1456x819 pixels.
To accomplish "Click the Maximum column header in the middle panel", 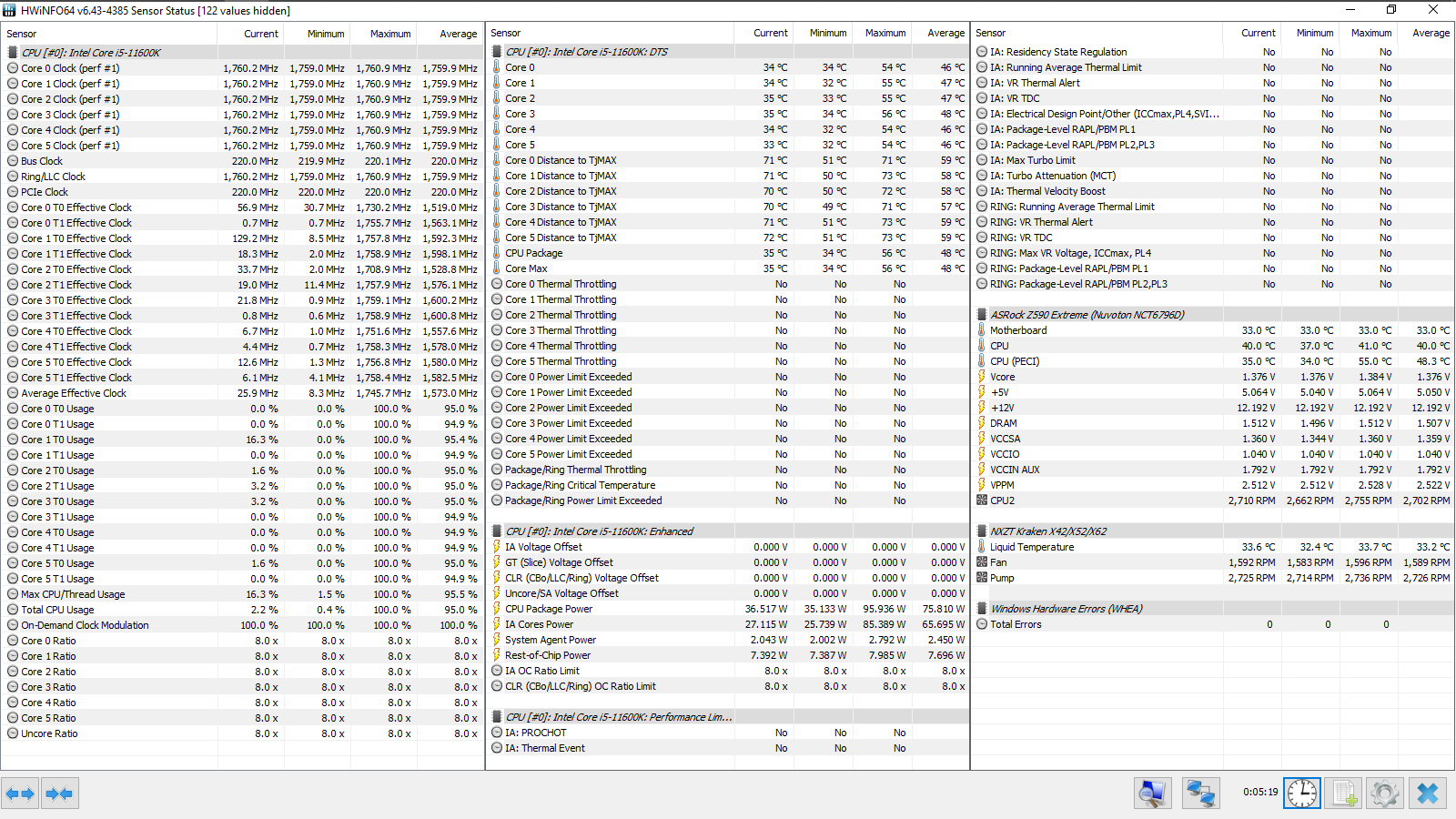I will click(x=882, y=33).
